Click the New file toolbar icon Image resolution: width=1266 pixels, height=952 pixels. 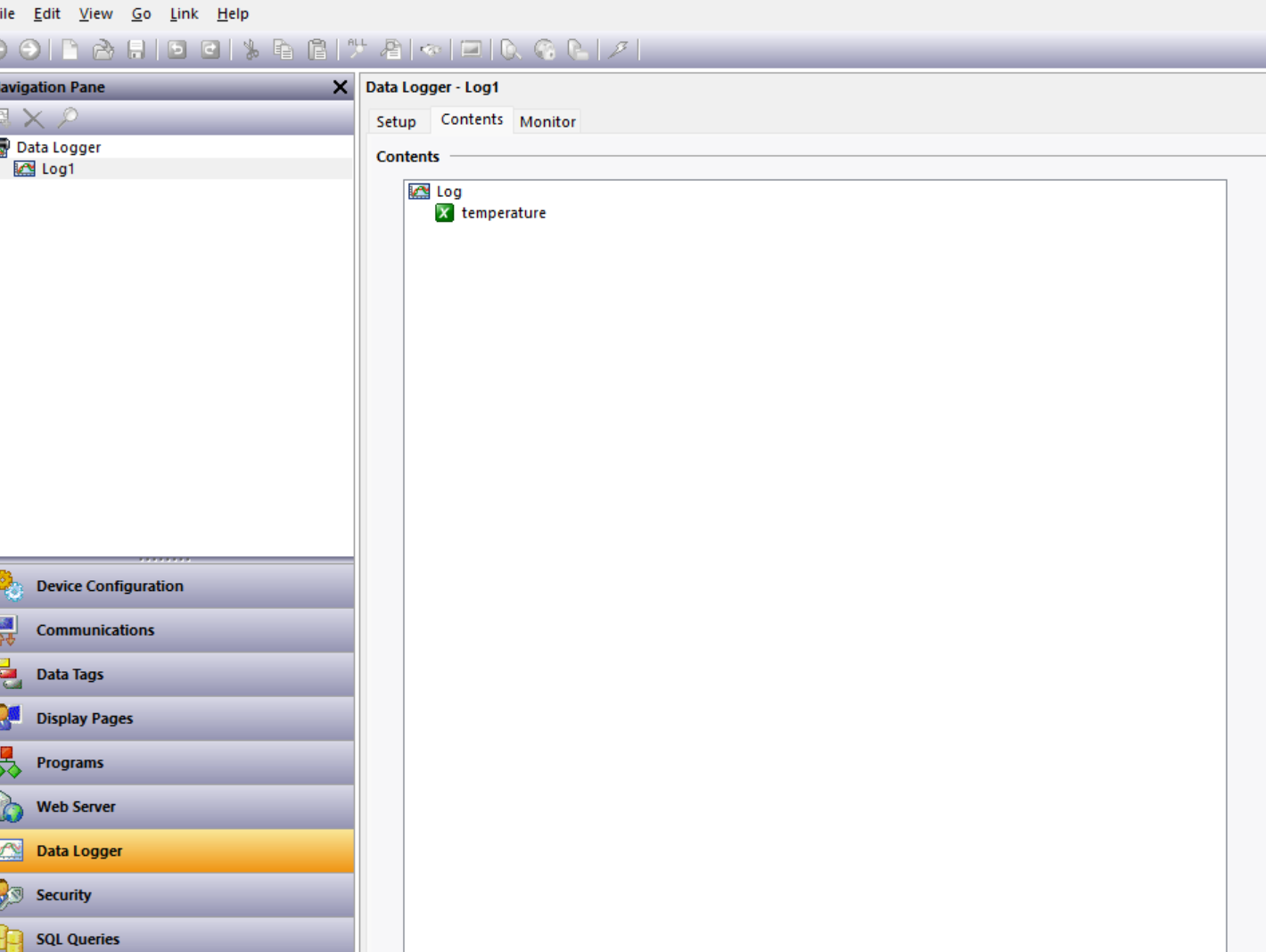[70, 50]
